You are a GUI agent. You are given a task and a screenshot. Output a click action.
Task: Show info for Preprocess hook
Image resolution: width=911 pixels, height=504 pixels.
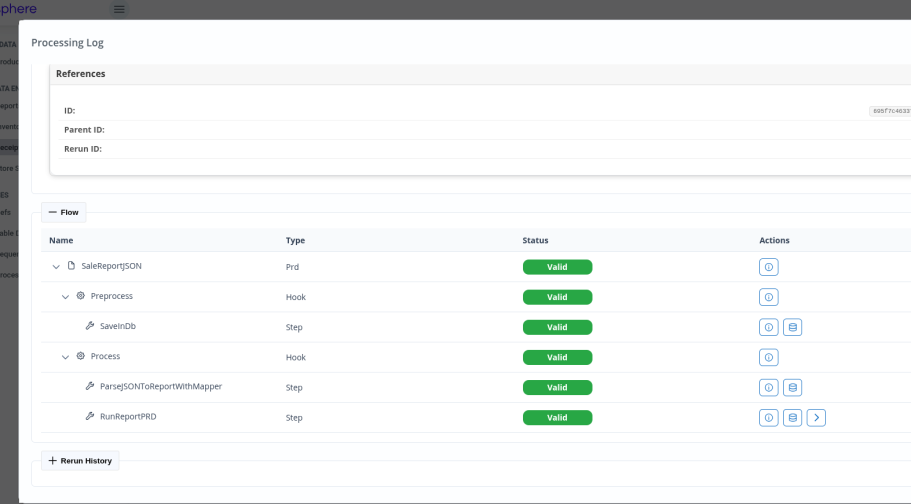click(x=768, y=297)
